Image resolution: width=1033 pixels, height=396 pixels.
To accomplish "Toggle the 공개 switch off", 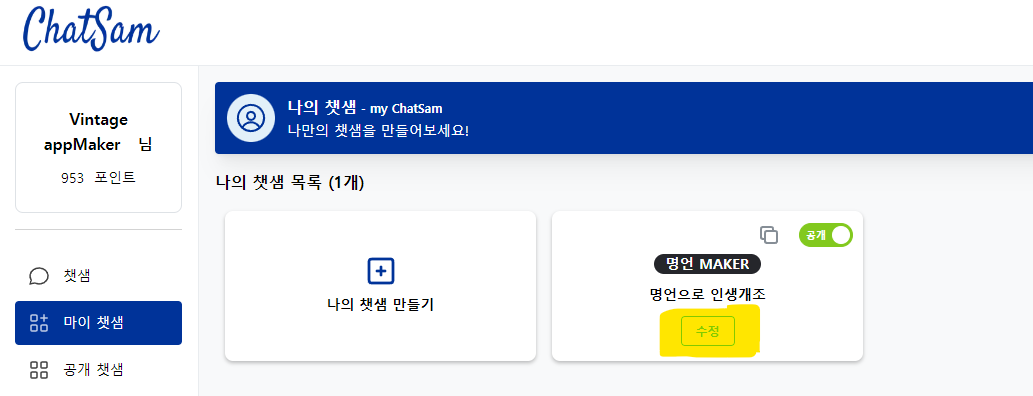I will coord(825,235).
